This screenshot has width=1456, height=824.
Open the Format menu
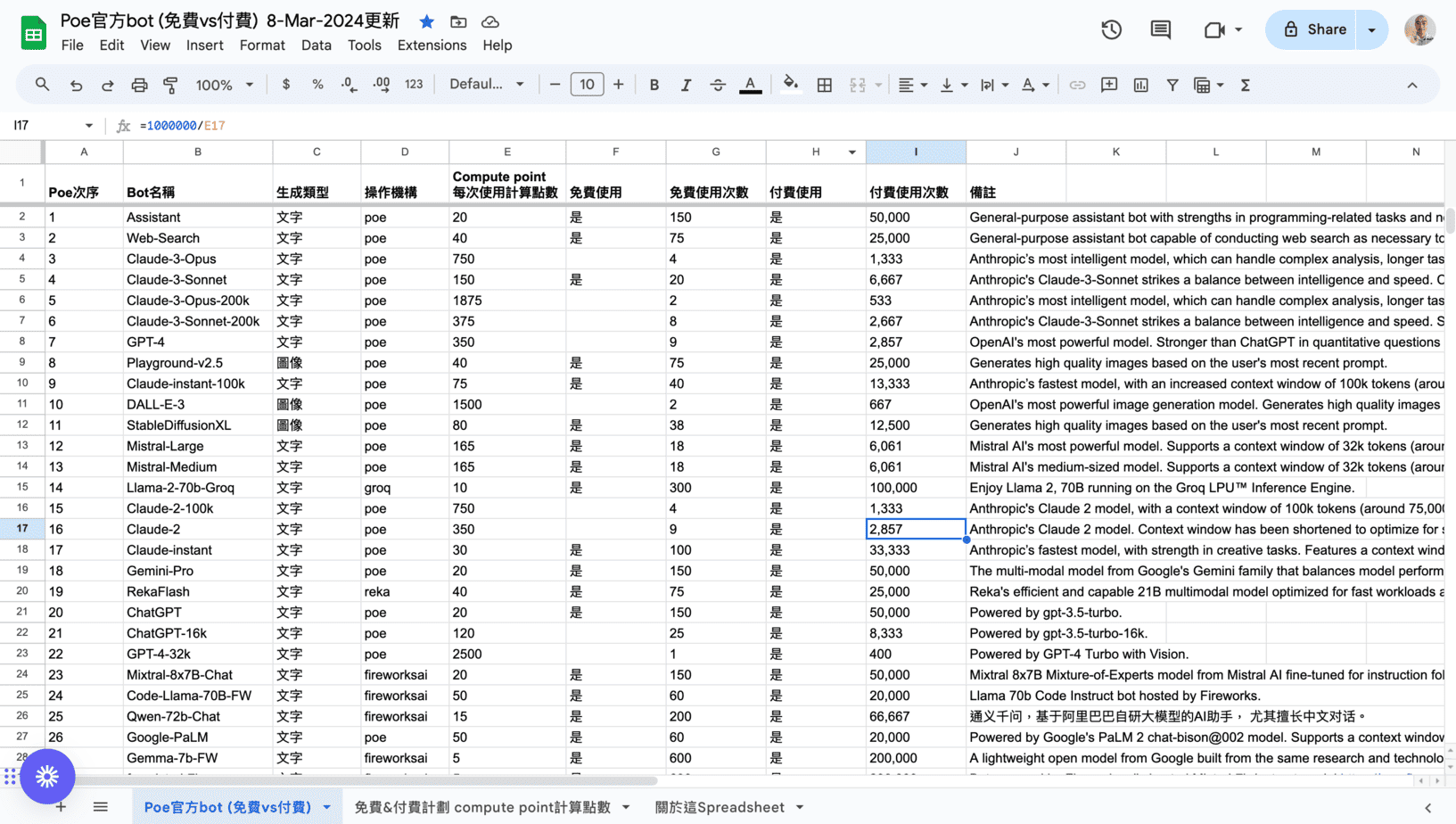[x=262, y=45]
